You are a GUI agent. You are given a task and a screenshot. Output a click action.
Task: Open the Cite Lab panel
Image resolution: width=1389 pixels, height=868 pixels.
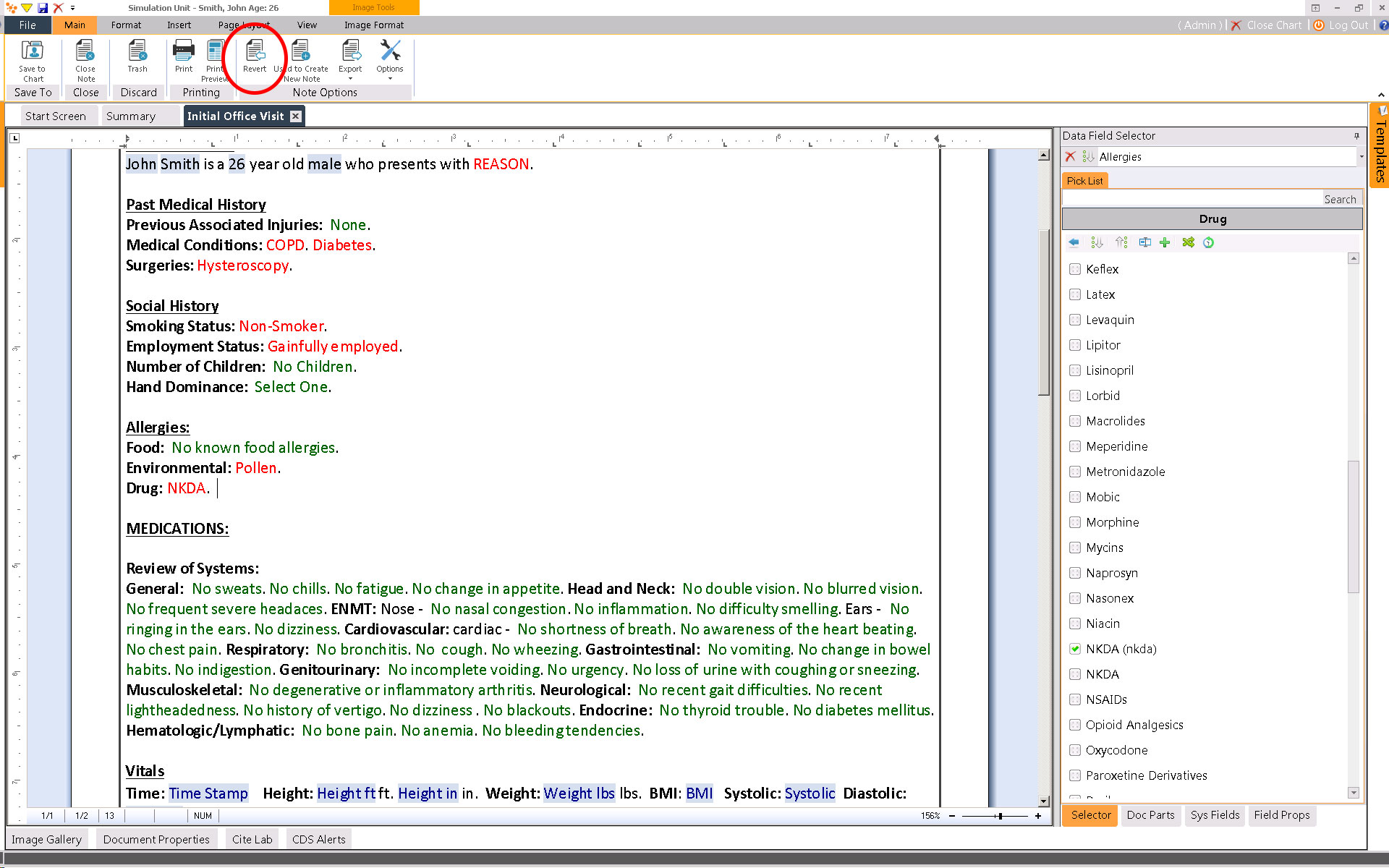point(252,839)
